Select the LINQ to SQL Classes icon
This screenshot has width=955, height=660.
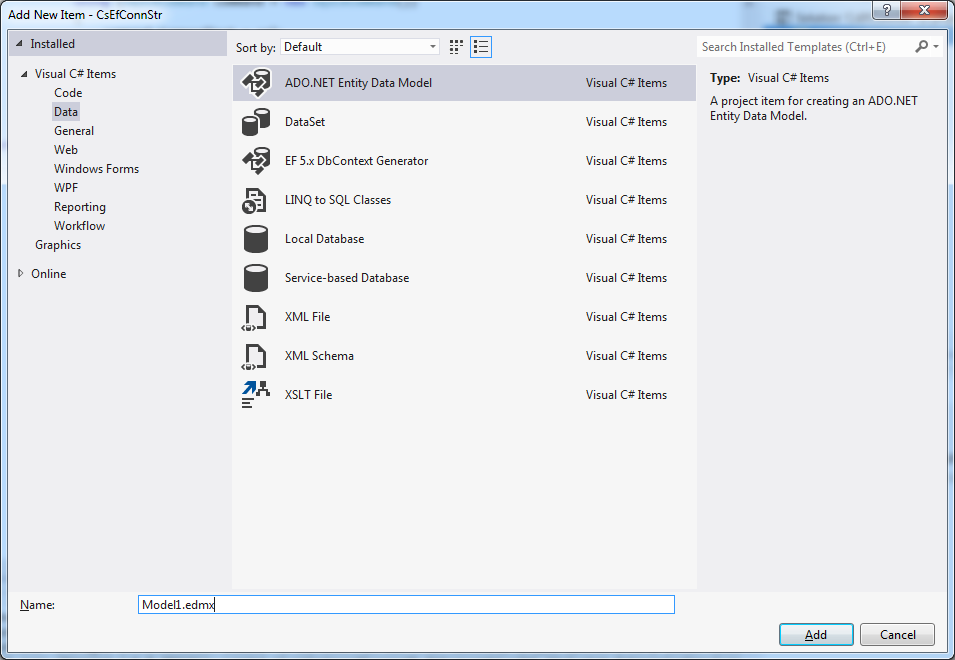tap(255, 200)
